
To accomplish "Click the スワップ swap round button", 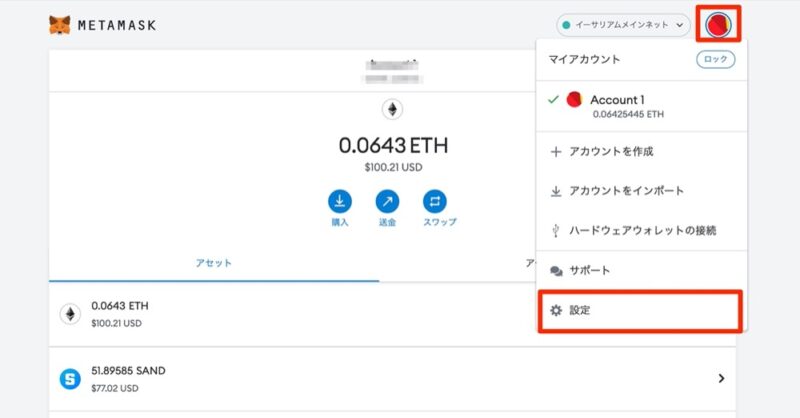I will (x=435, y=202).
